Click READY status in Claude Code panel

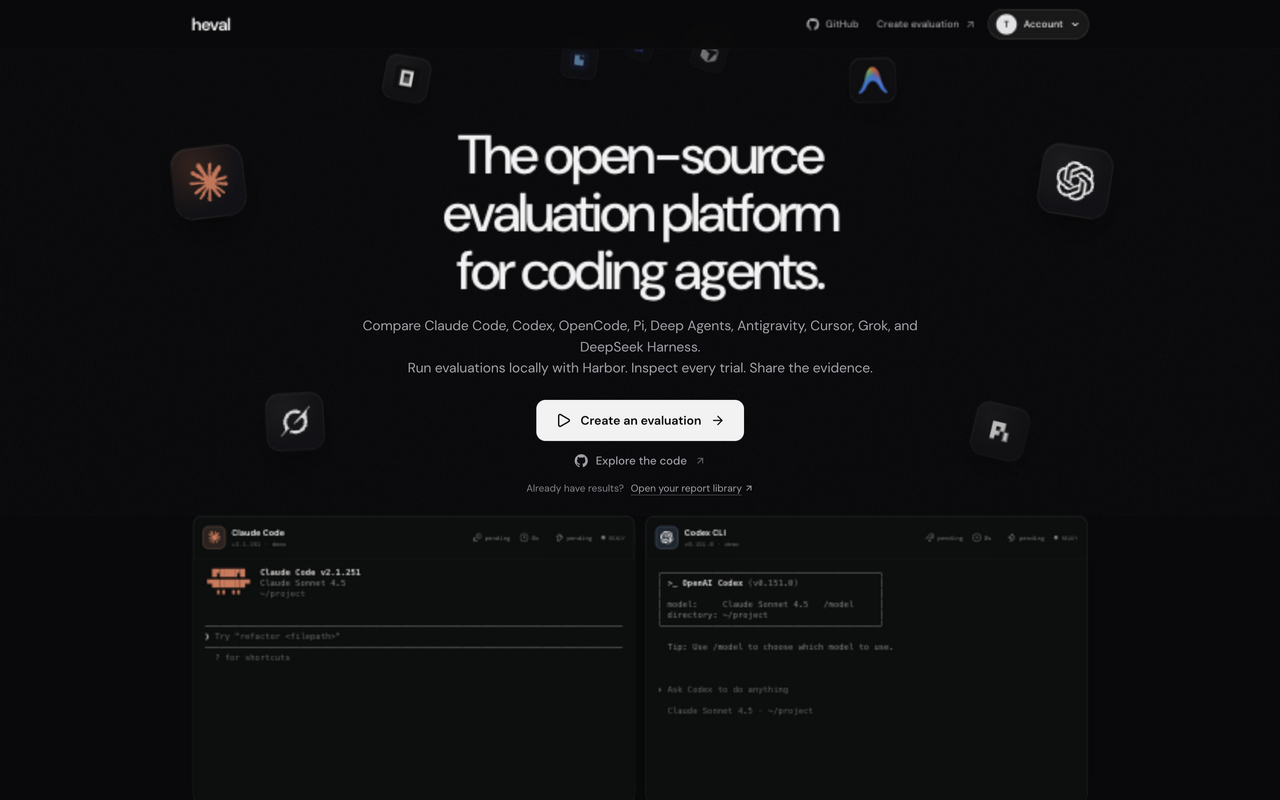pyautogui.click(x=613, y=538)
